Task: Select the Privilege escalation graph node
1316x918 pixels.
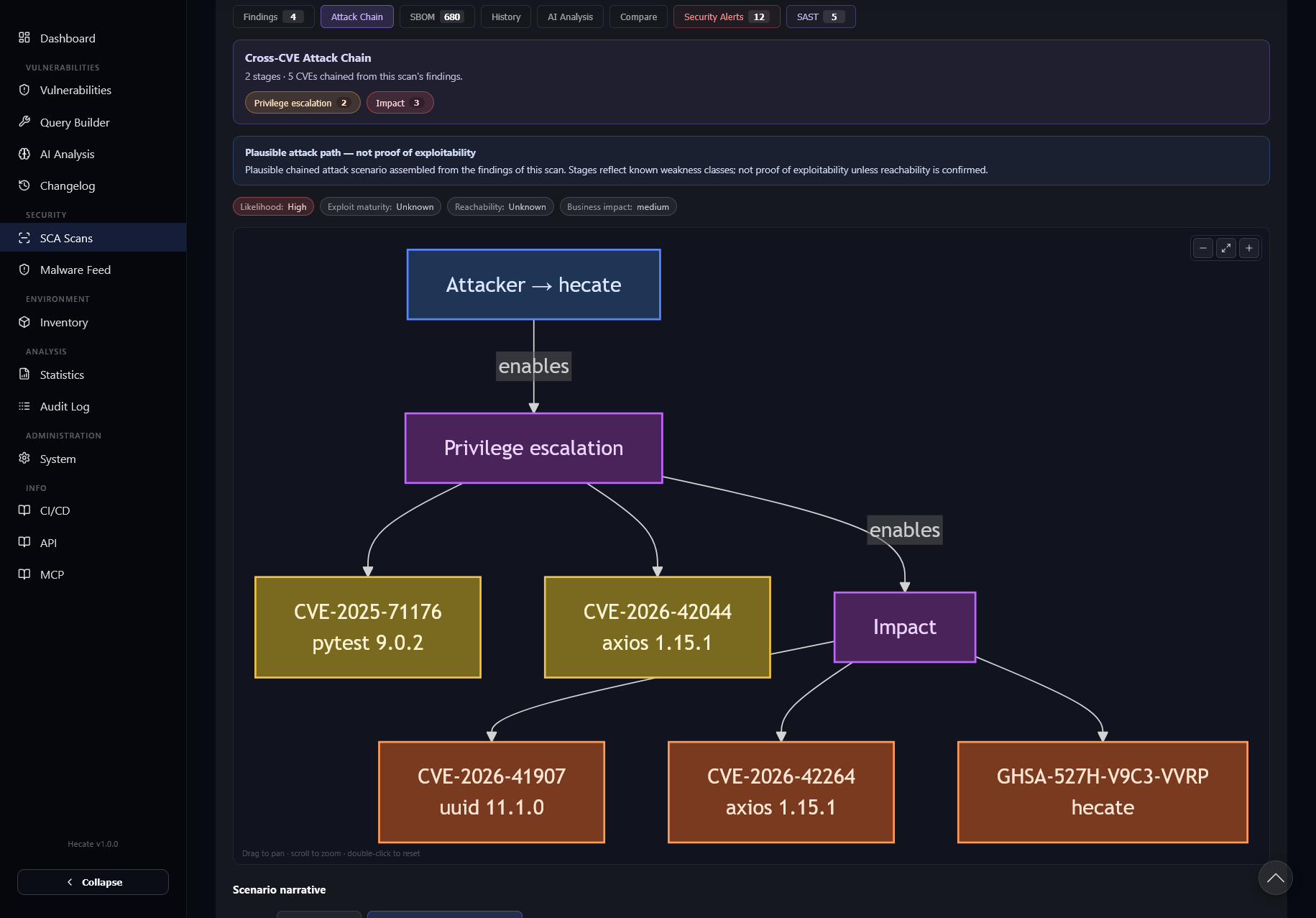Action: pyautogui.click(x=533, y=448)
